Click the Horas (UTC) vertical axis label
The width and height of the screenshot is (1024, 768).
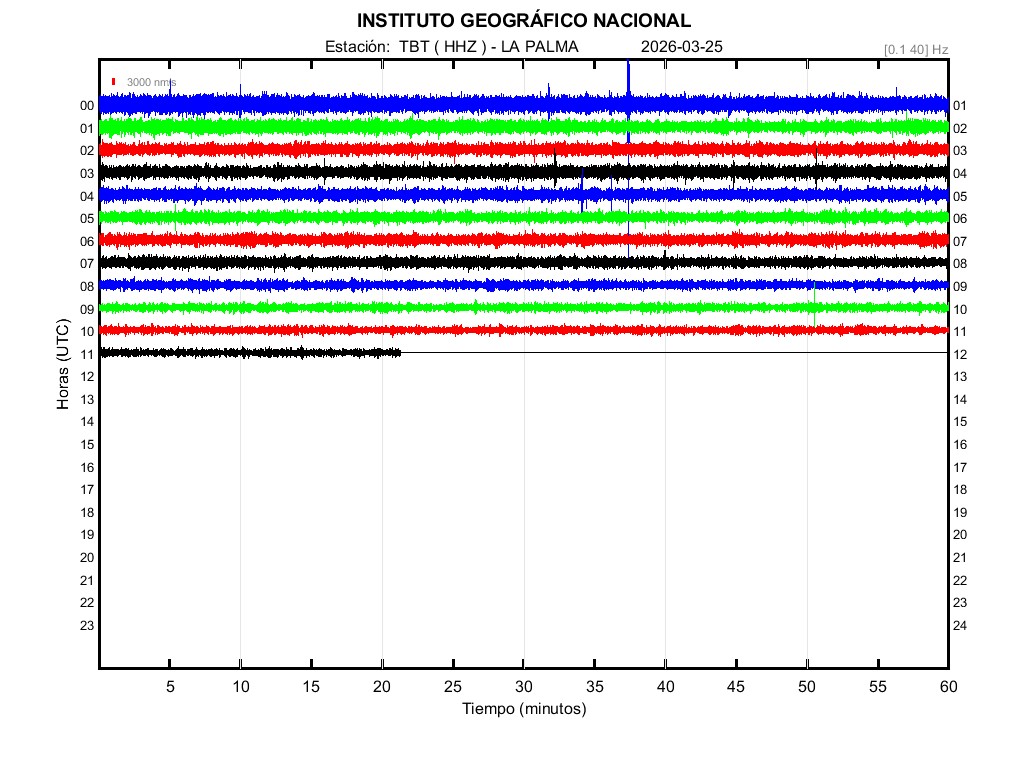[63, 365]
